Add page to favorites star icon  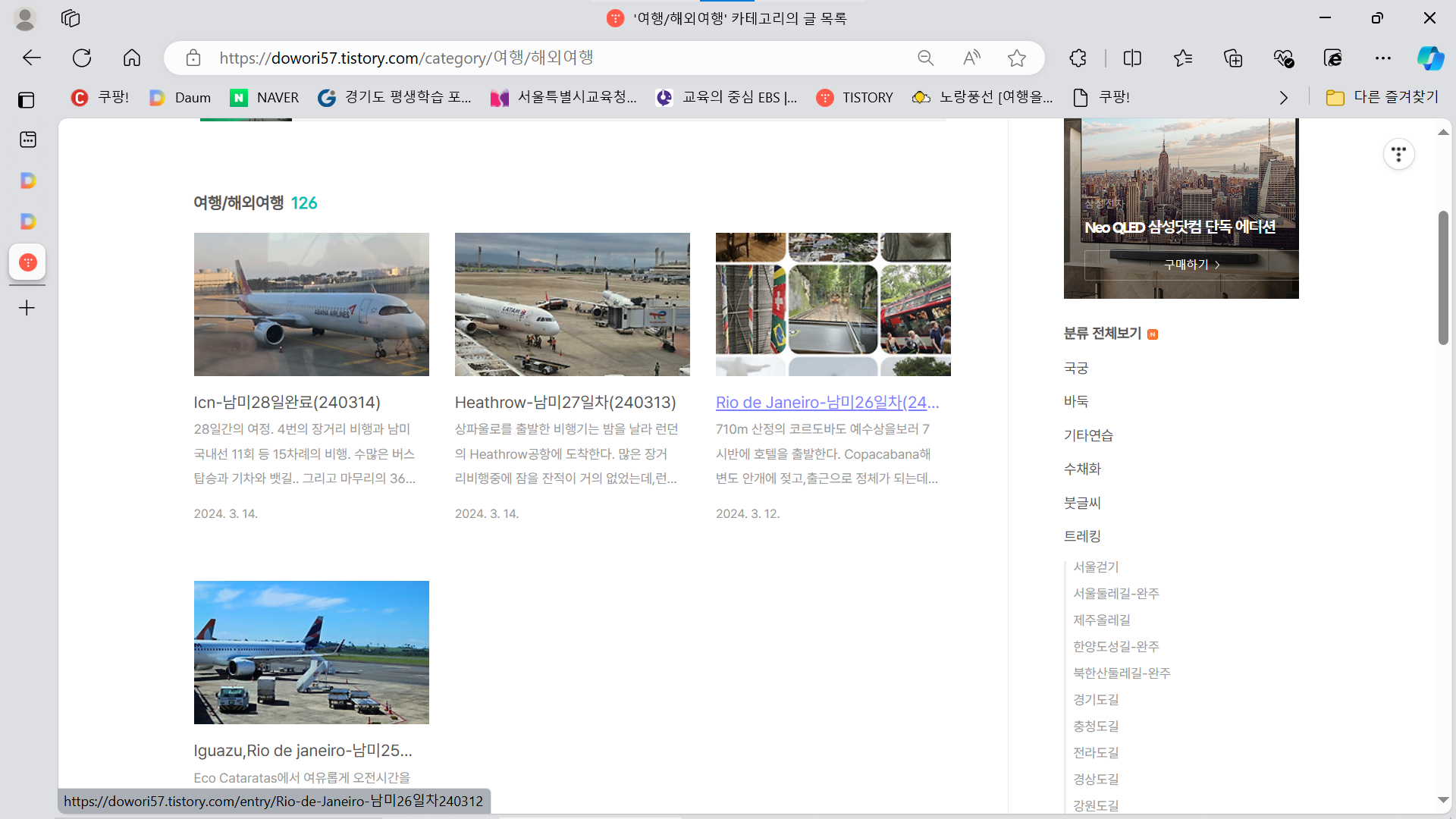pyautogui.click(x=1017, y=58)
